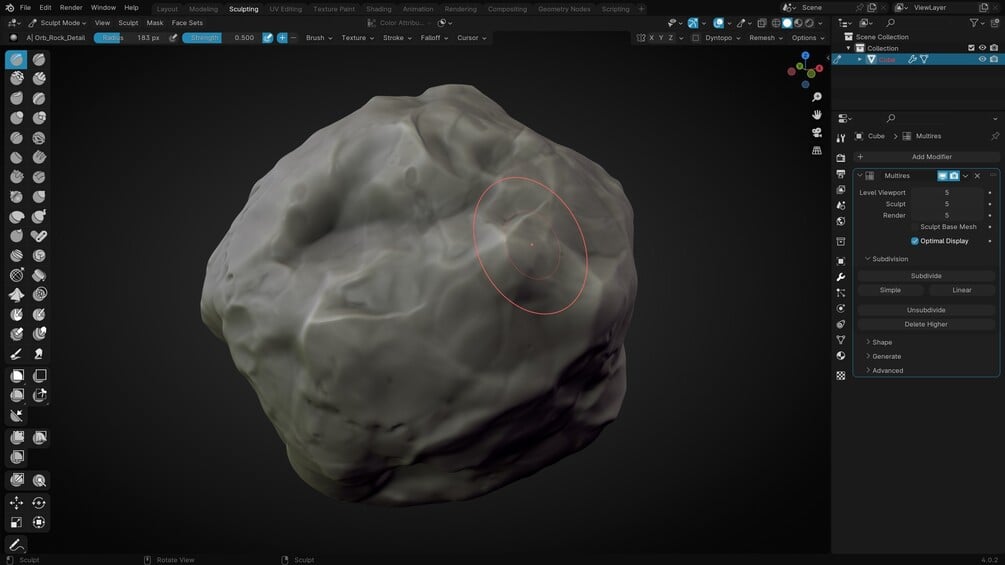1005x565 pixels.
Task: Select the Annotate pencil tool at toolbar bottom
Action: point(17,545)
